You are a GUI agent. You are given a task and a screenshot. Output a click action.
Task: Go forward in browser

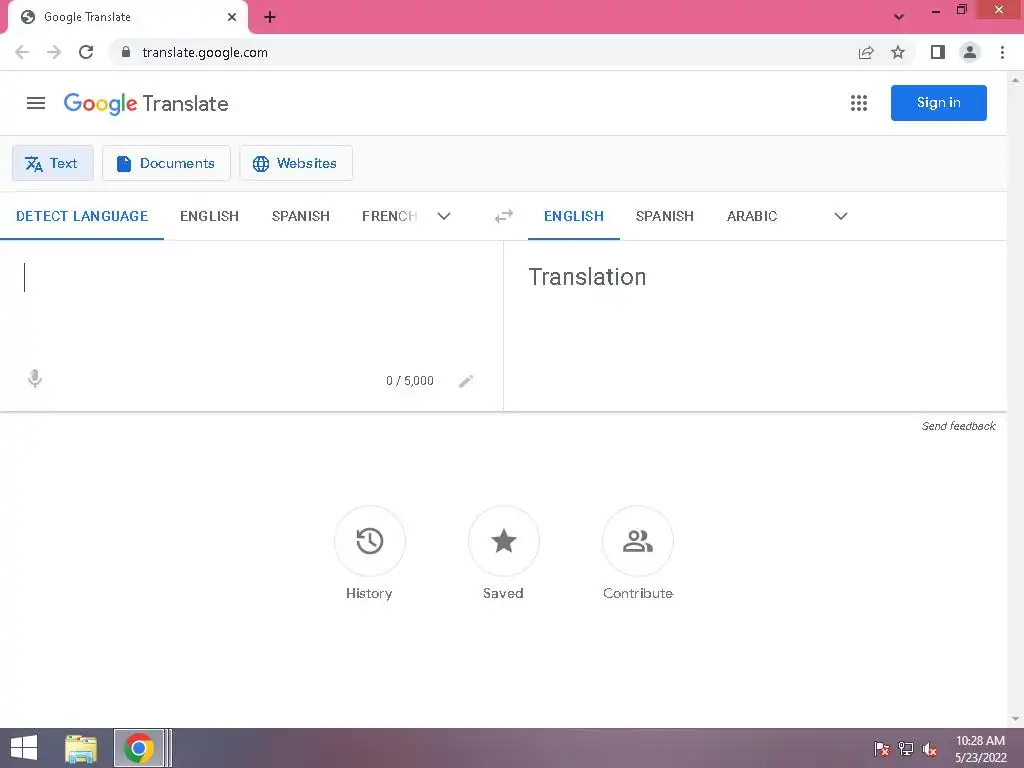54,52
